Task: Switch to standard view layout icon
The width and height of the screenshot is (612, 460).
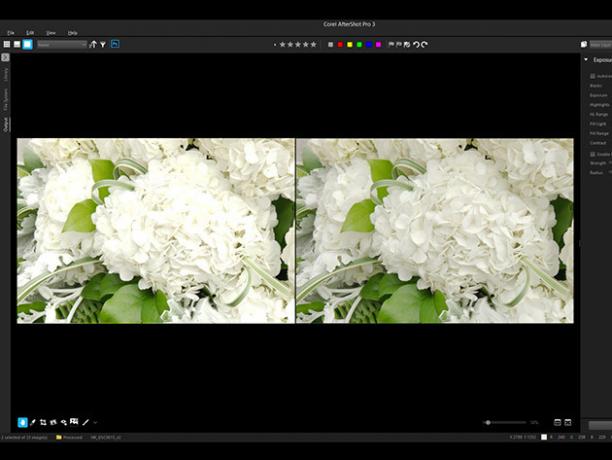Action: pos(17,44)
